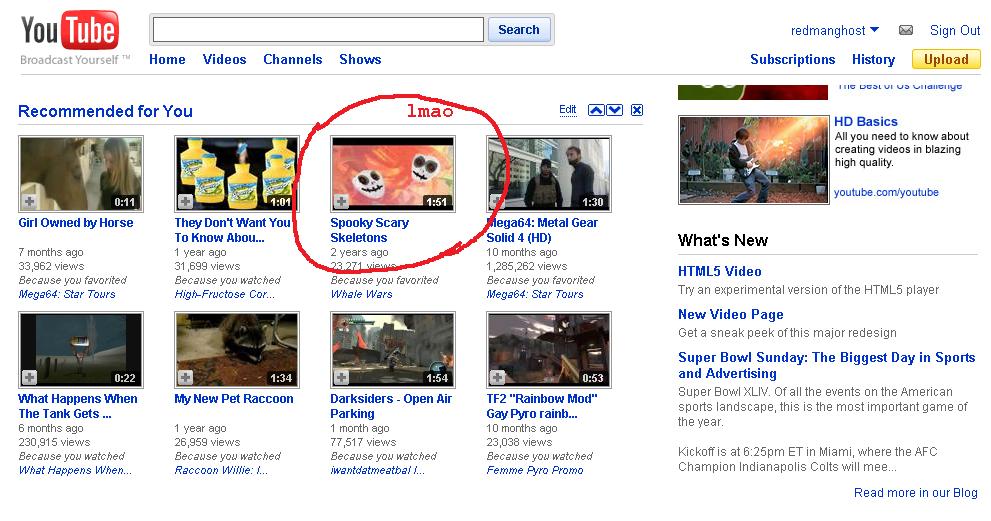Open Darksiders video thumbnail
This screenshot has width=991, height=521.
point(392,350)
